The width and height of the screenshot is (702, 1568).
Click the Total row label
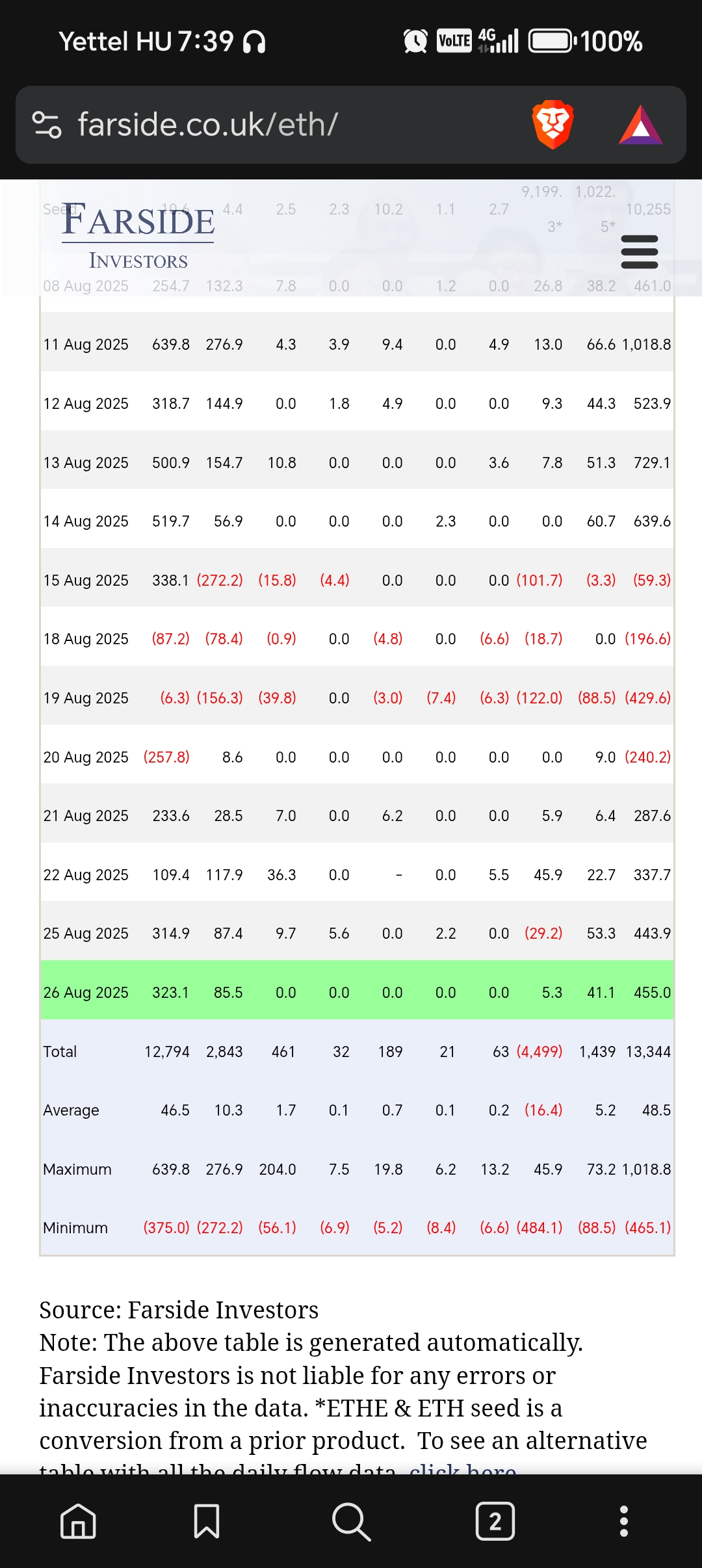click(x=60, y=1052)
